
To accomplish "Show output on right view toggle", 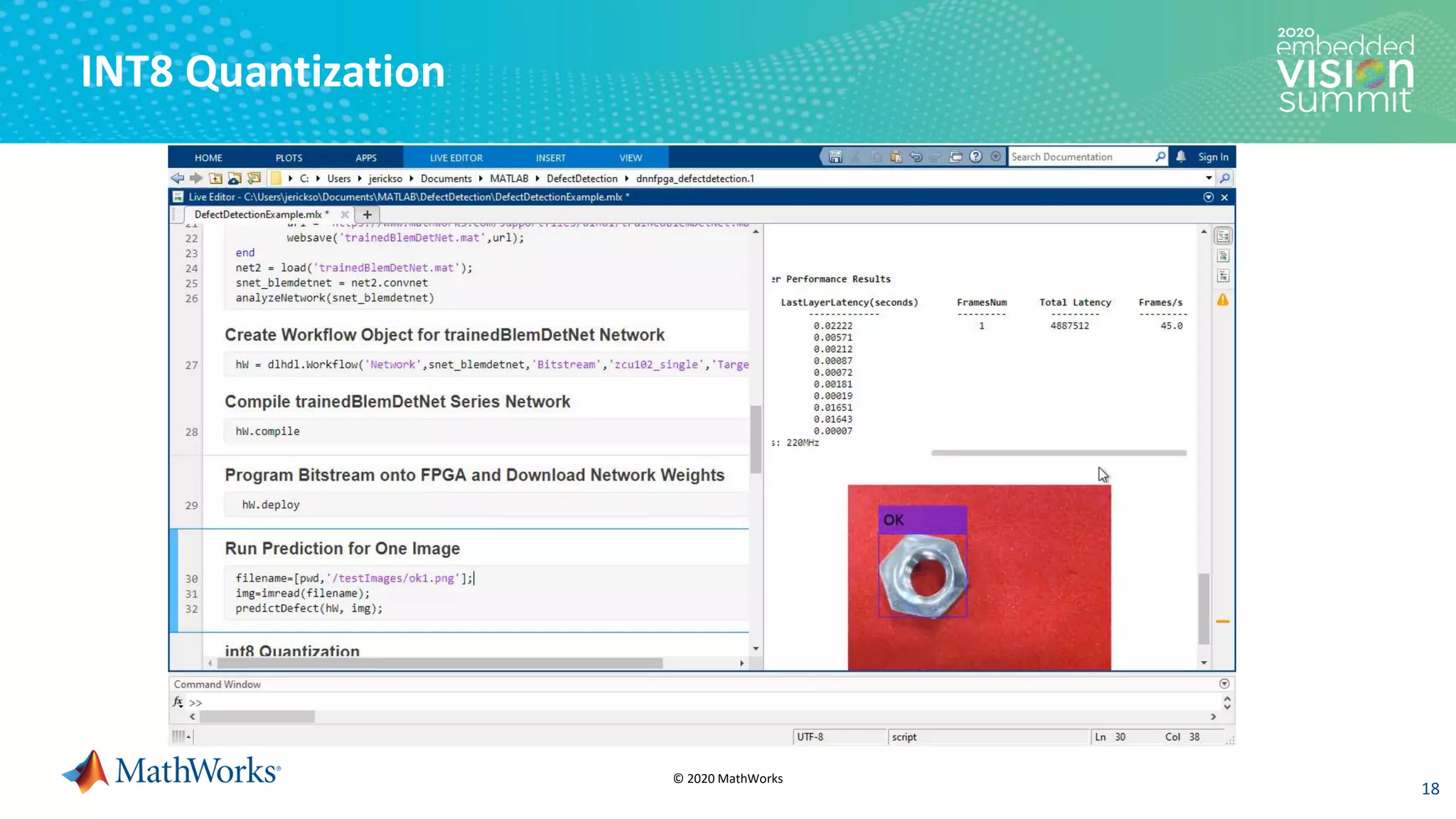I will [1223, 236].
